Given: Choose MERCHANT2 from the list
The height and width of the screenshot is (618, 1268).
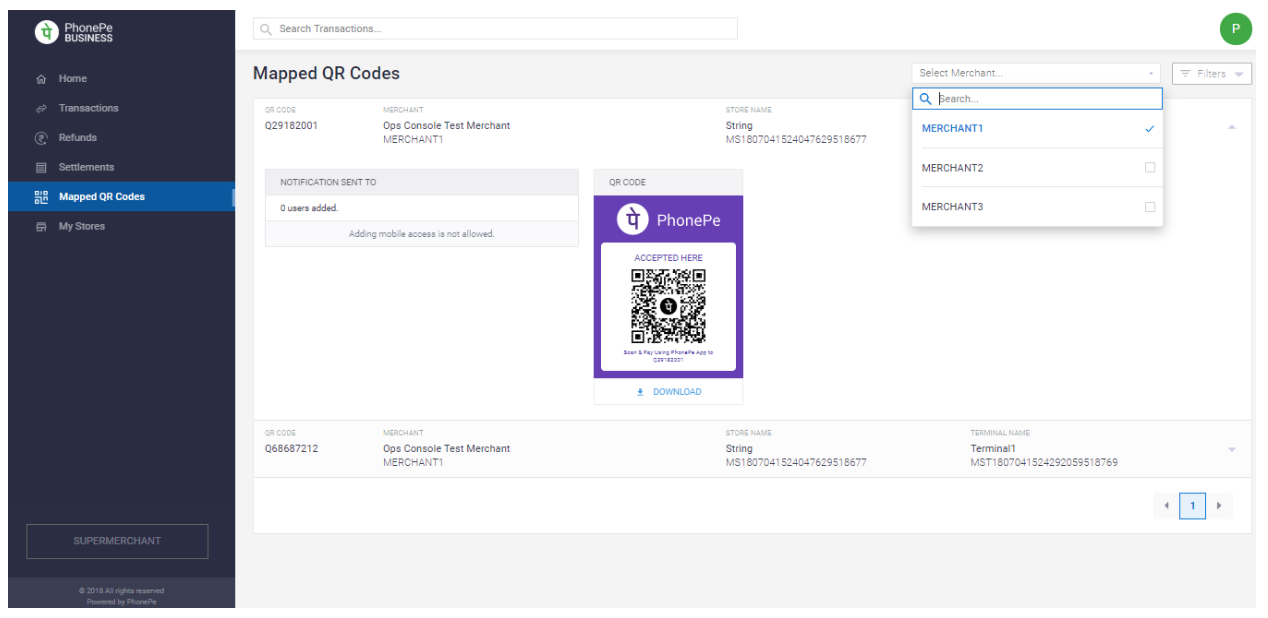Looking at the screenshot, I should (x=1037, y=168).
